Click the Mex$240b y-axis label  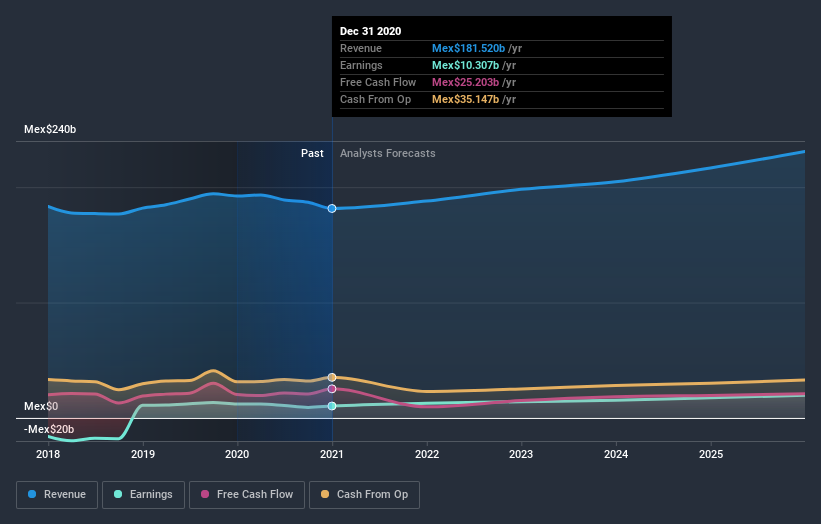50,129
